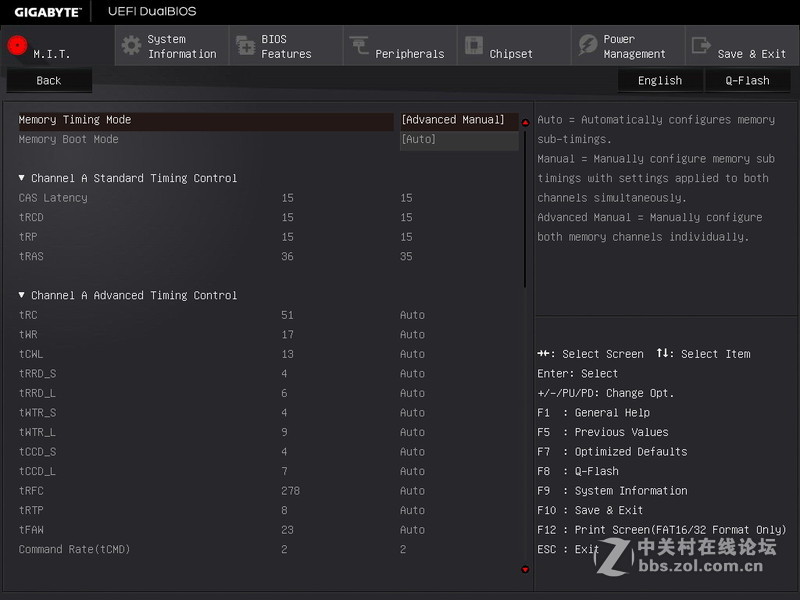The width and height of the screenshot is (800, 600).
Task: Click the Back button
Action: [x=48, y=80]
